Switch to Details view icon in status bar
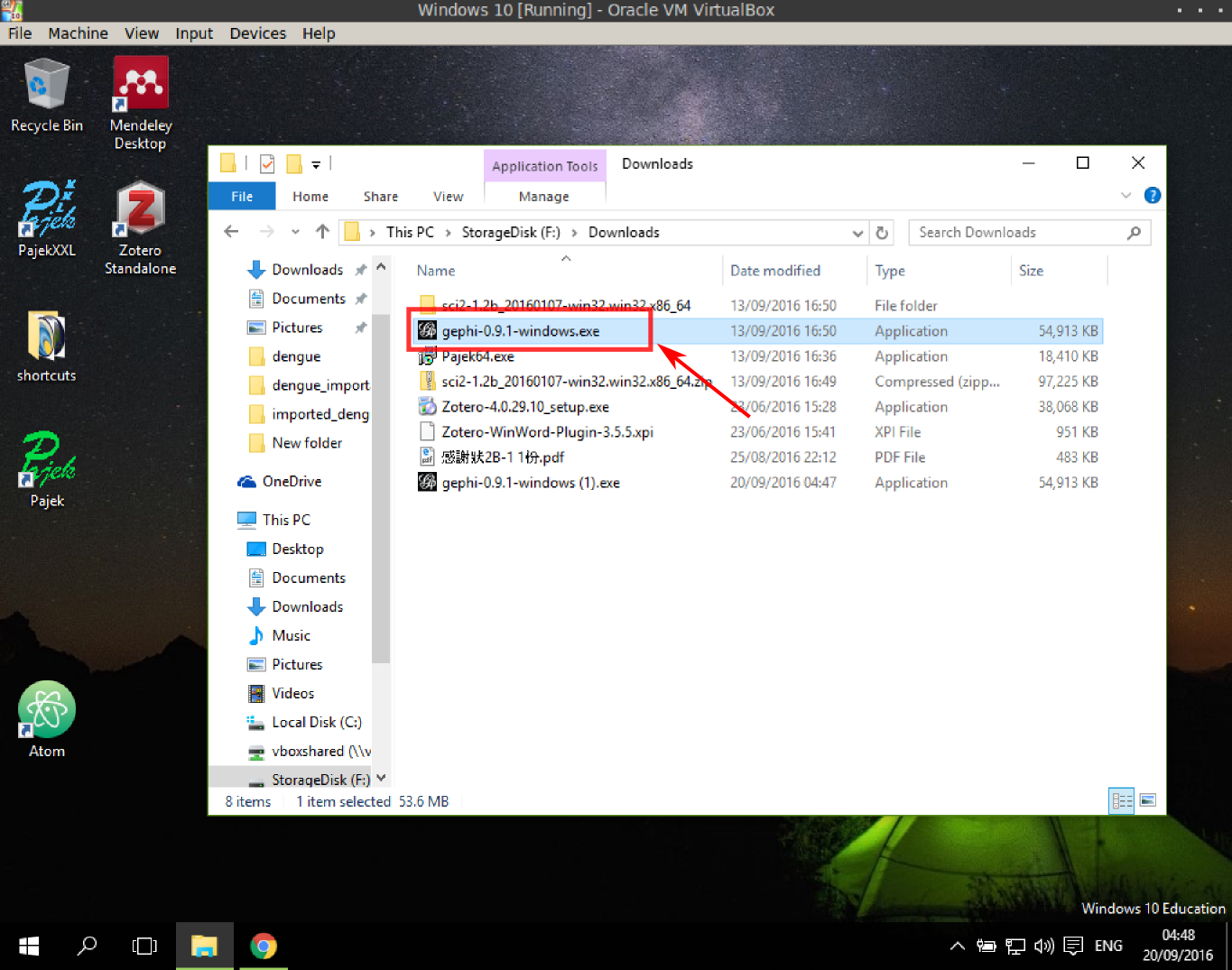Screen dimensions: 1232x970 coord(1122,800)
